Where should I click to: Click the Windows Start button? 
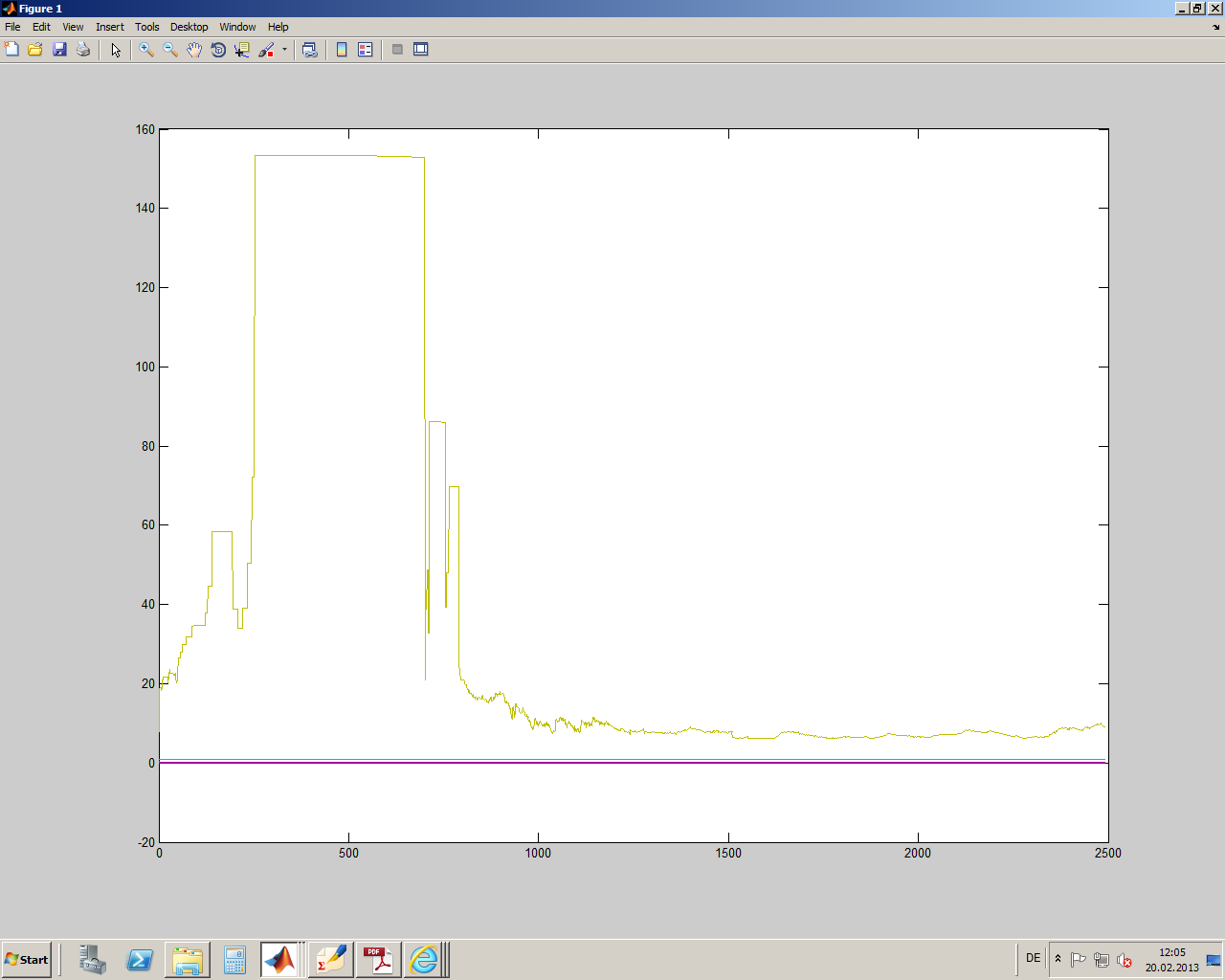pos(27,959)
